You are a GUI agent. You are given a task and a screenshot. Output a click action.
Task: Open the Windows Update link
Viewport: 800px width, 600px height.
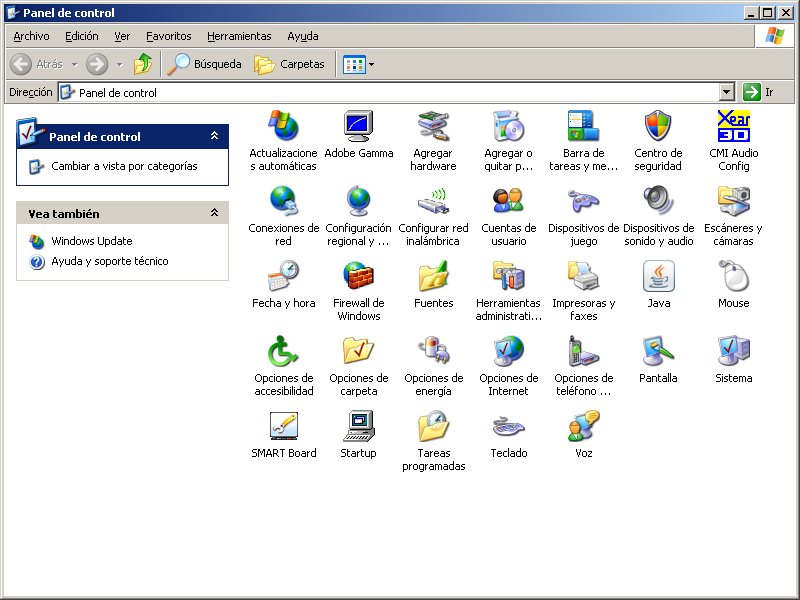(x=91, y=241)
